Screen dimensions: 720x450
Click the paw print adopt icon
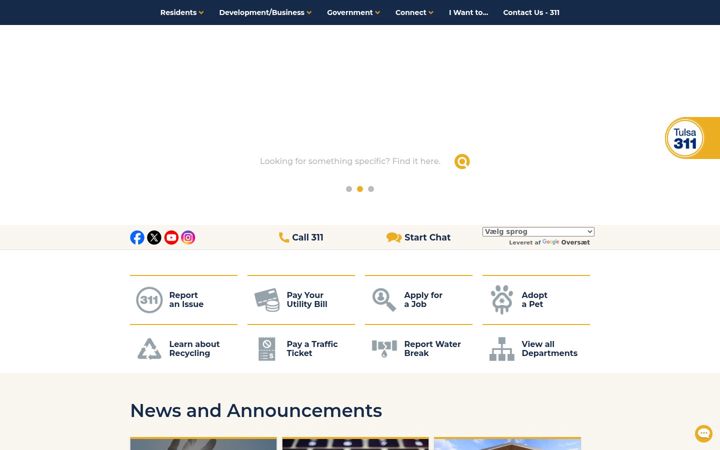coord(502,299)
